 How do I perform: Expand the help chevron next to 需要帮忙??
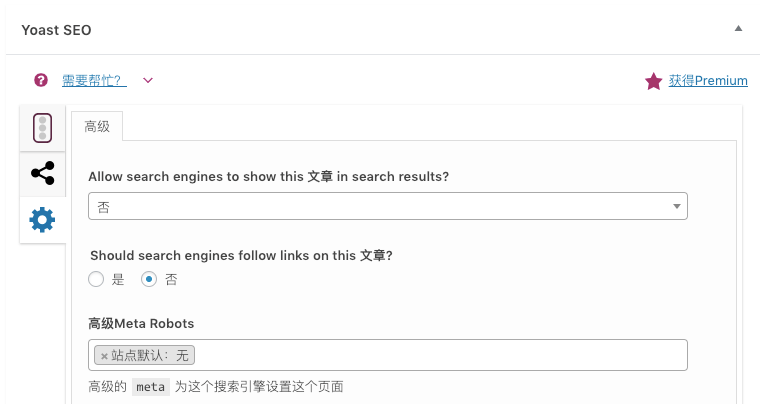[148, 80]
